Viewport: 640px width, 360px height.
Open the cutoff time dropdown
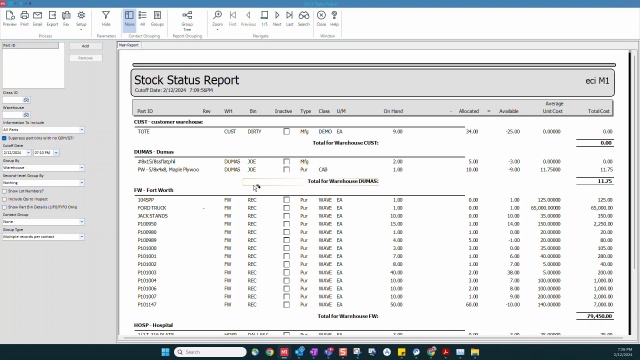pyautogui.click(x=56, y=153)
